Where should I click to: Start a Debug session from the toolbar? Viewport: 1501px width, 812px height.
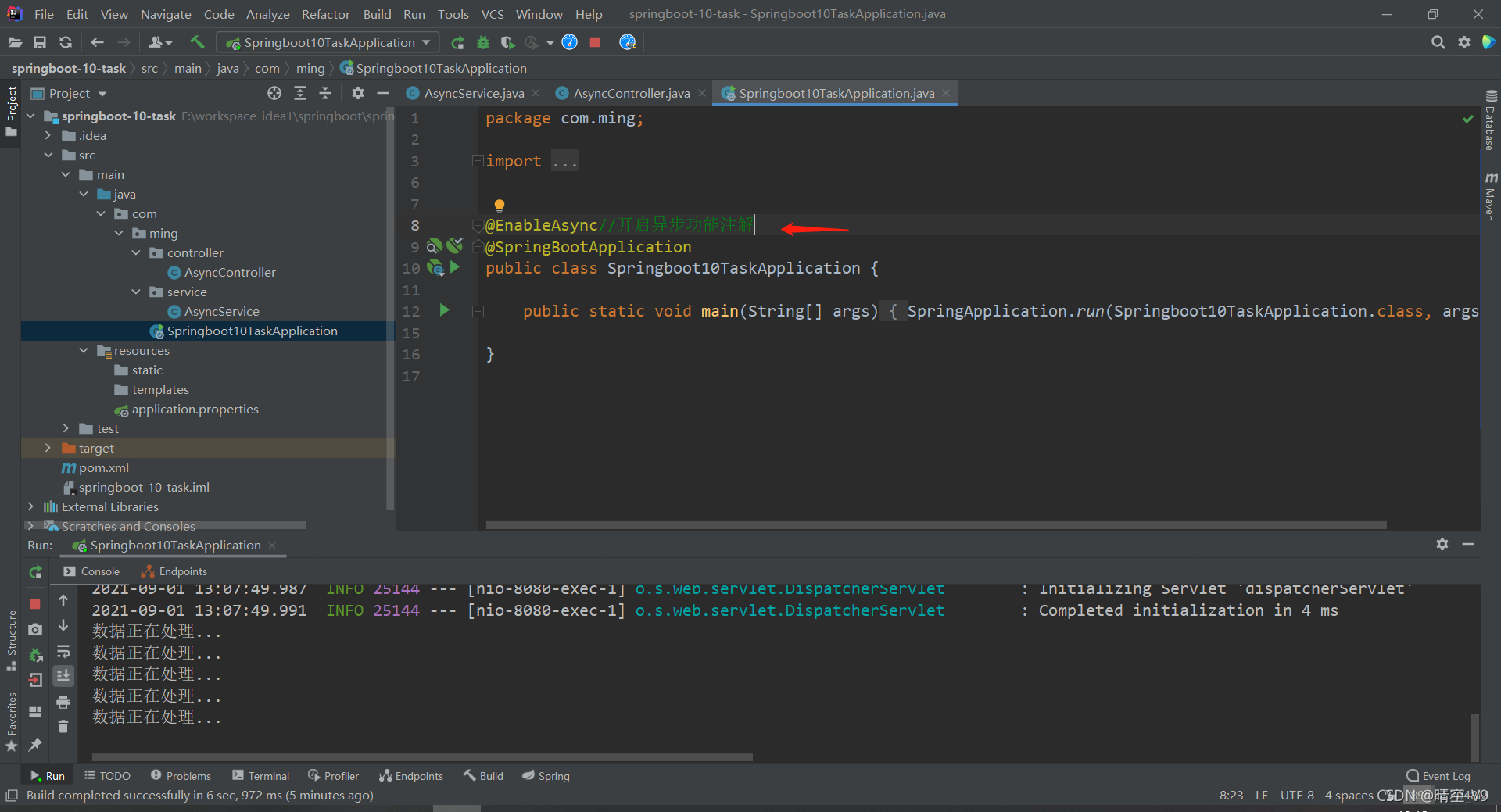click(x=483, y=43)
